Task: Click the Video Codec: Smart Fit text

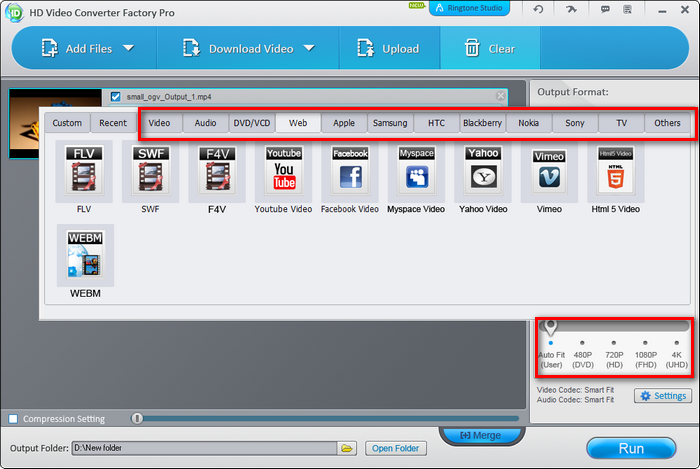Action: (x=575, y=390)
